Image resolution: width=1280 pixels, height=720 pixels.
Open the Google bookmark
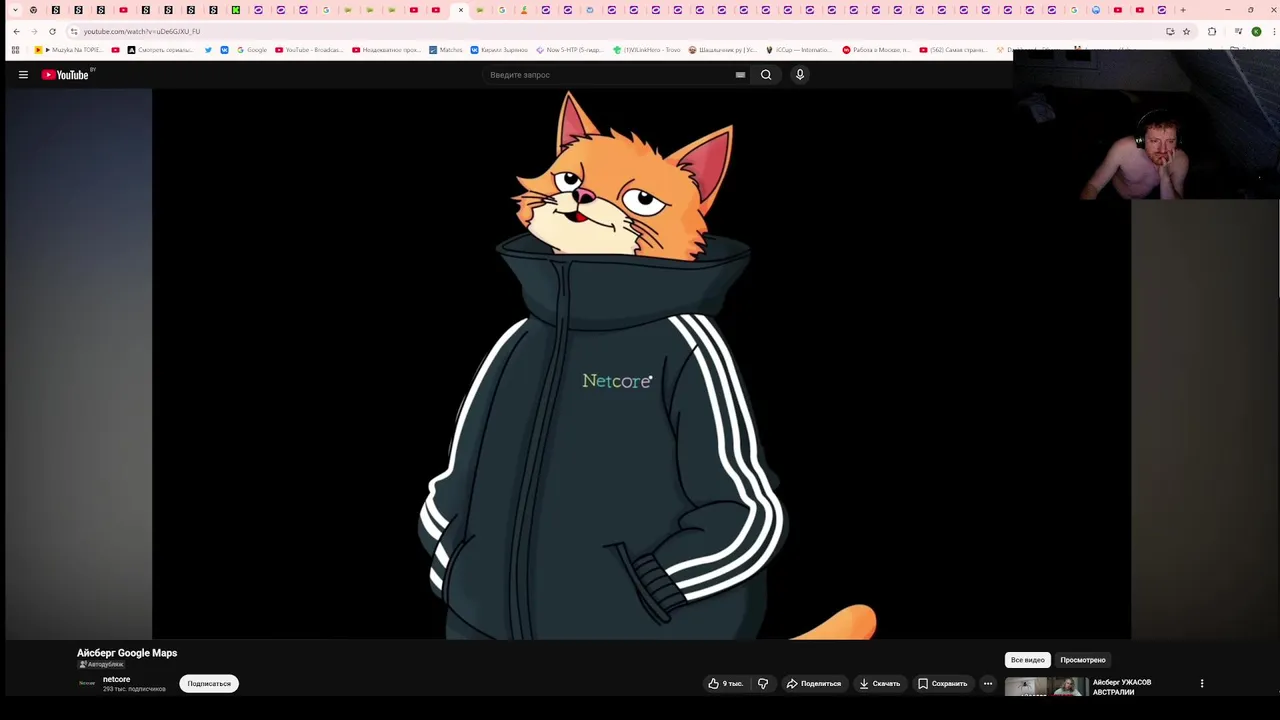(252, 50)
